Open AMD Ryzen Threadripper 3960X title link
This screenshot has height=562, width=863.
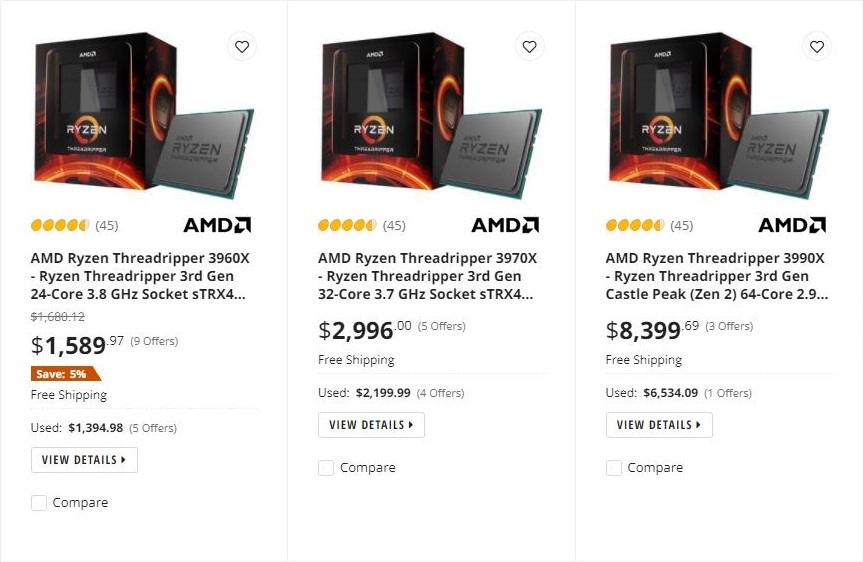point(140,276)
